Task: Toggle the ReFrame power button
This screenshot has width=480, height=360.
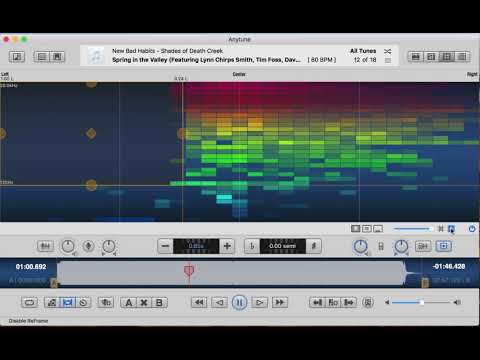Action: click(472, 229)
